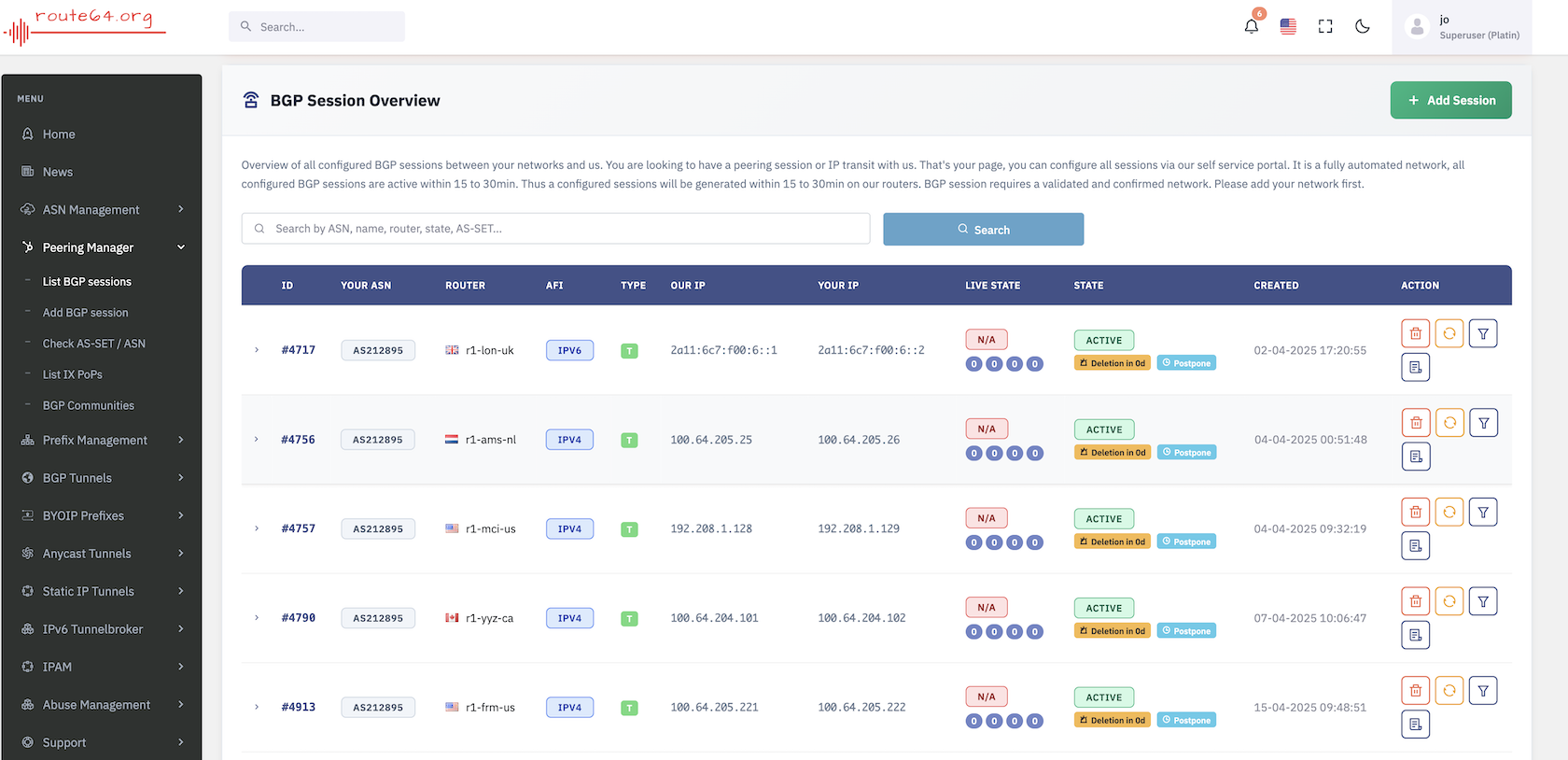The height and width of the screenshot is (760, 1568).
Task: Postpone deletion for session #4756
Action: click(x=1186, y=452)
